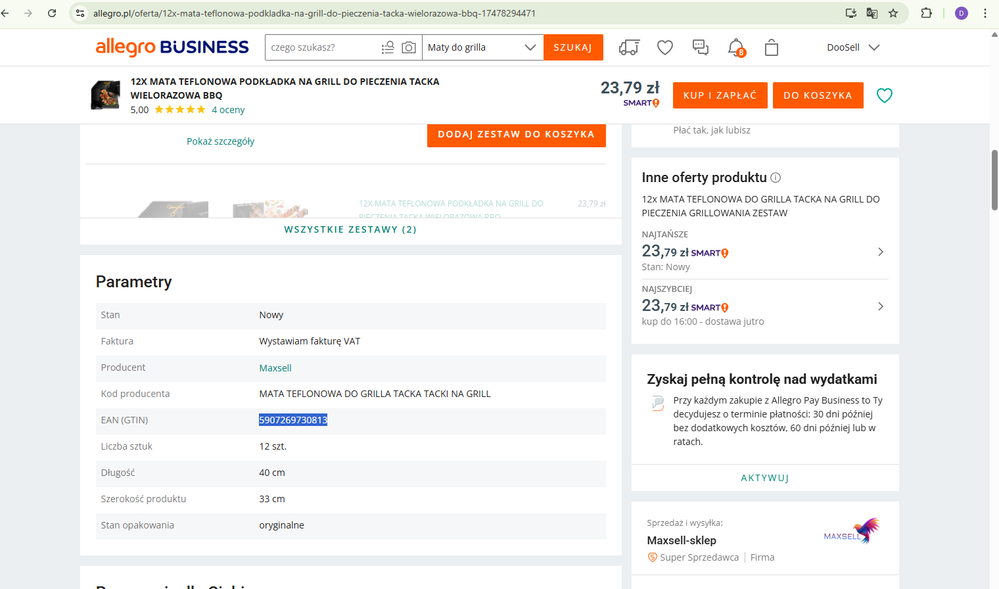The width and height of the screenshot is (999, 589).
Task: Expand the Najtańsze offer chevron
Action: point(880,252)
